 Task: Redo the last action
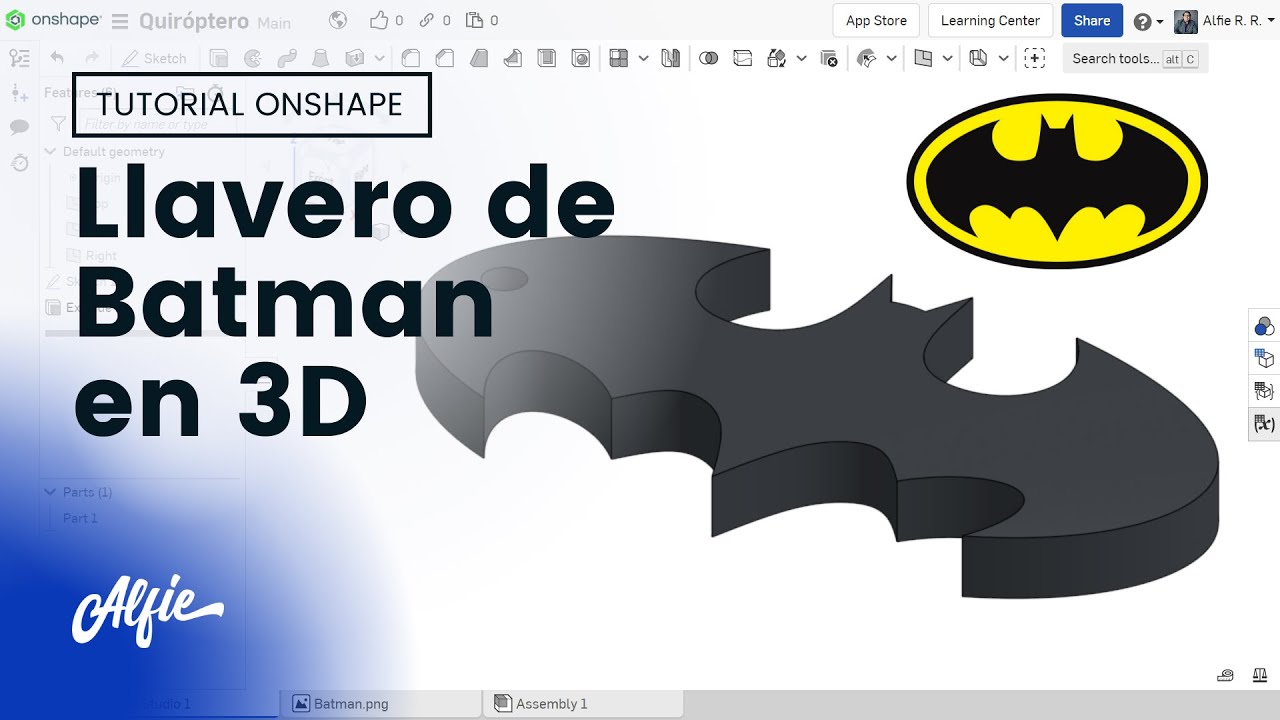click(91, 58)
